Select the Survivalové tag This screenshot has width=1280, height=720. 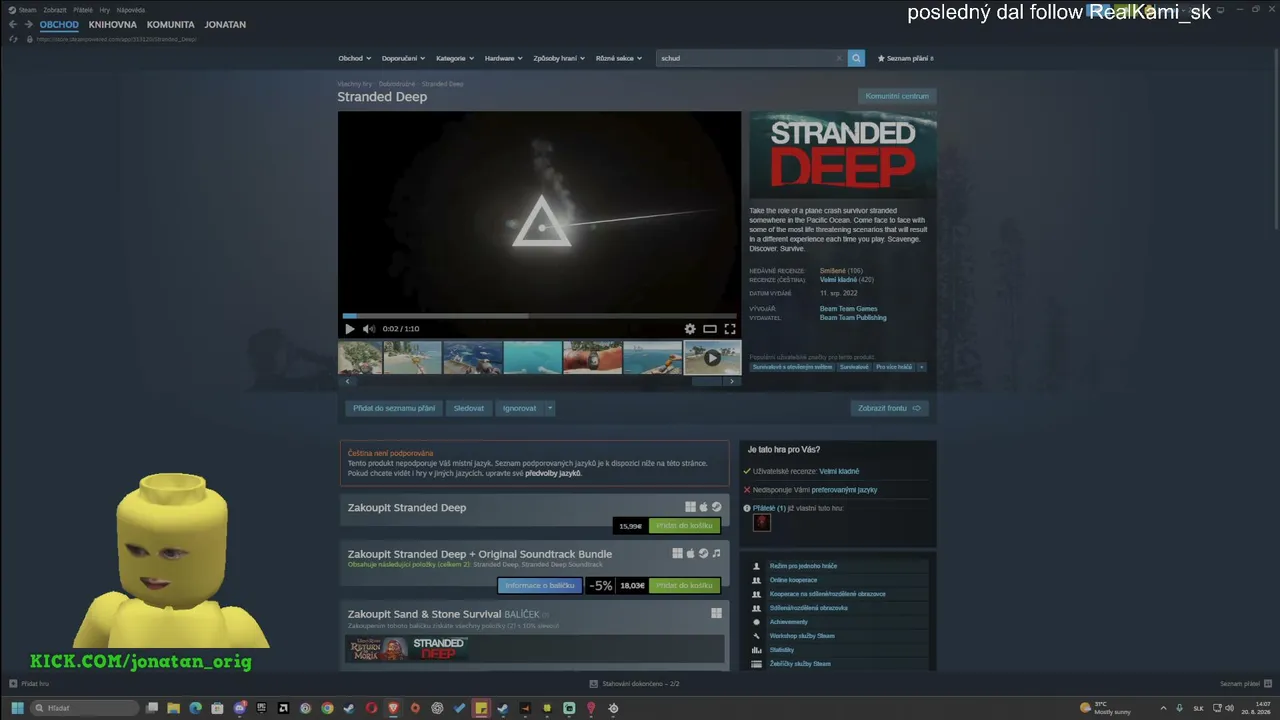854,367
